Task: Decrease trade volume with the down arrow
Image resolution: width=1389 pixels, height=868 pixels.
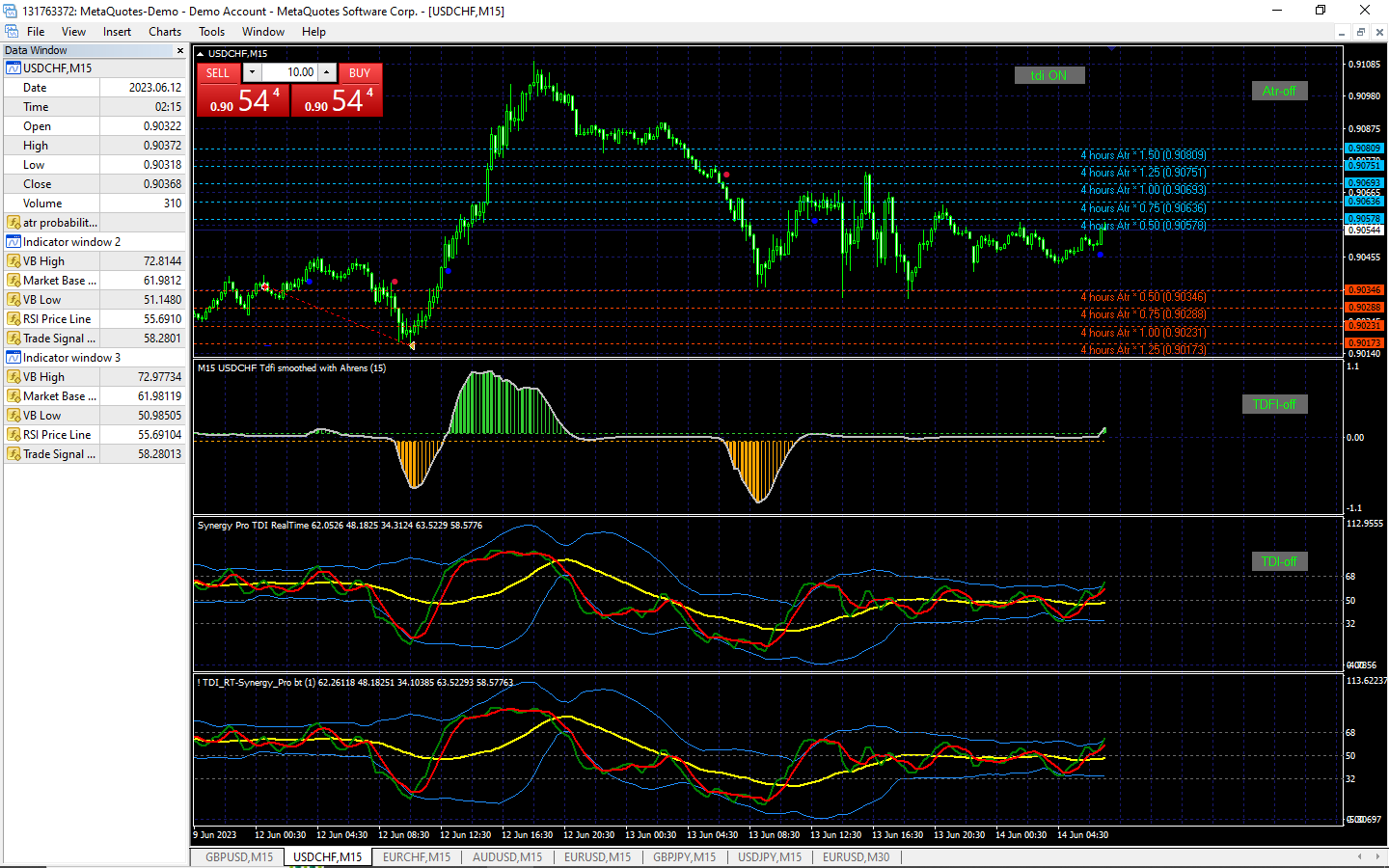Action: [252, 72]
